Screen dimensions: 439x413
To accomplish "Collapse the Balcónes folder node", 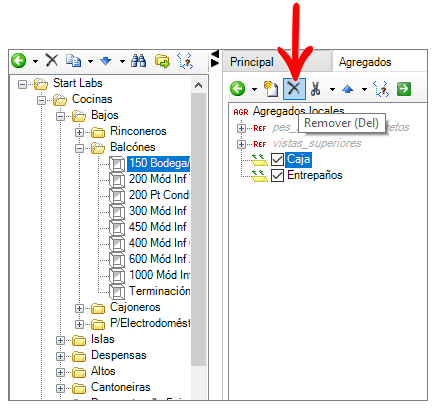I will (x=79, y=148).
